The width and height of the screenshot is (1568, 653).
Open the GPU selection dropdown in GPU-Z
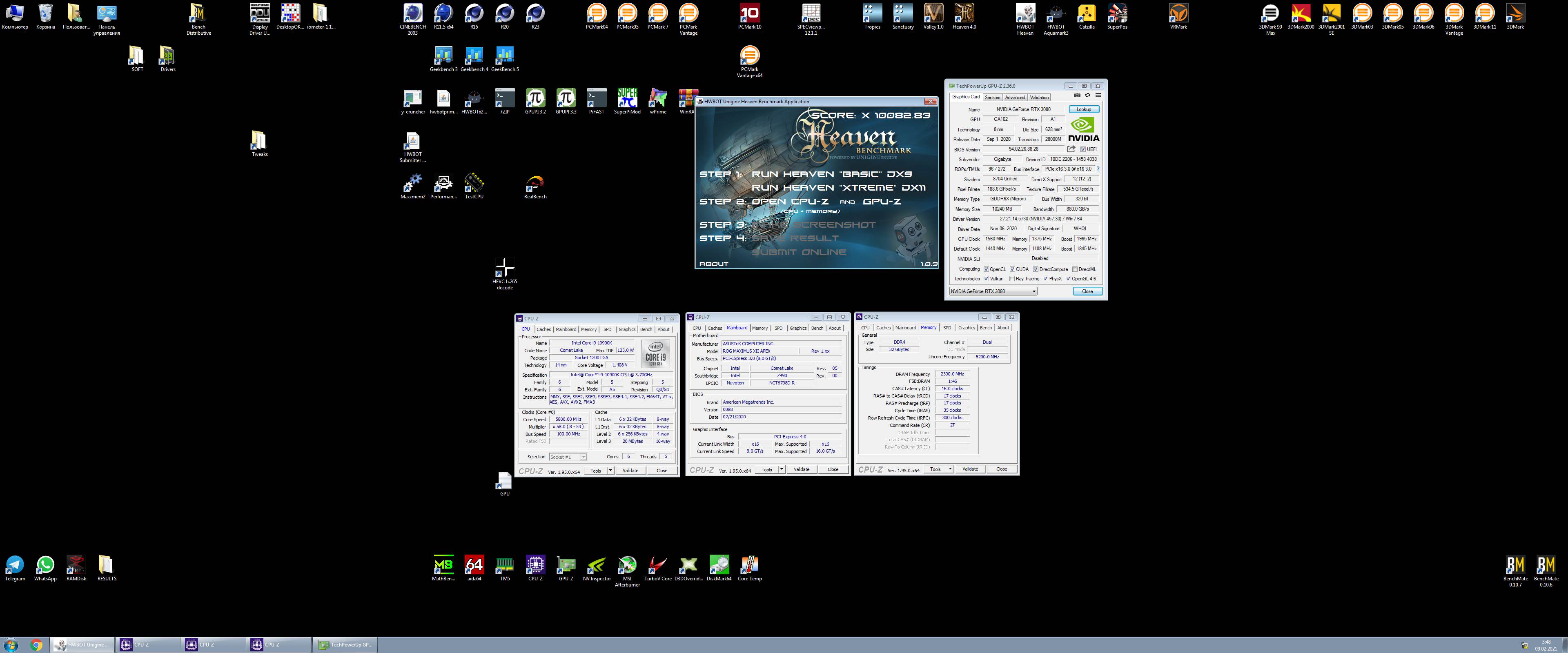click(x=993, y=291)
